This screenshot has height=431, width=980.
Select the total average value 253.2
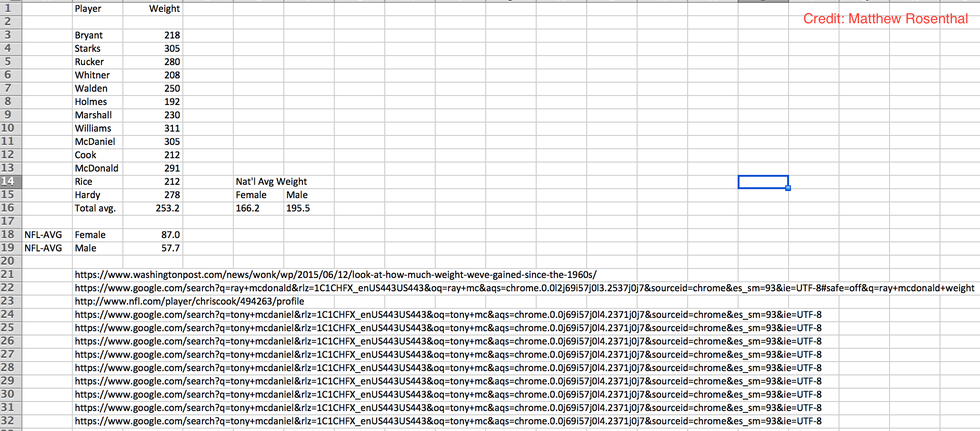(168, 208)
